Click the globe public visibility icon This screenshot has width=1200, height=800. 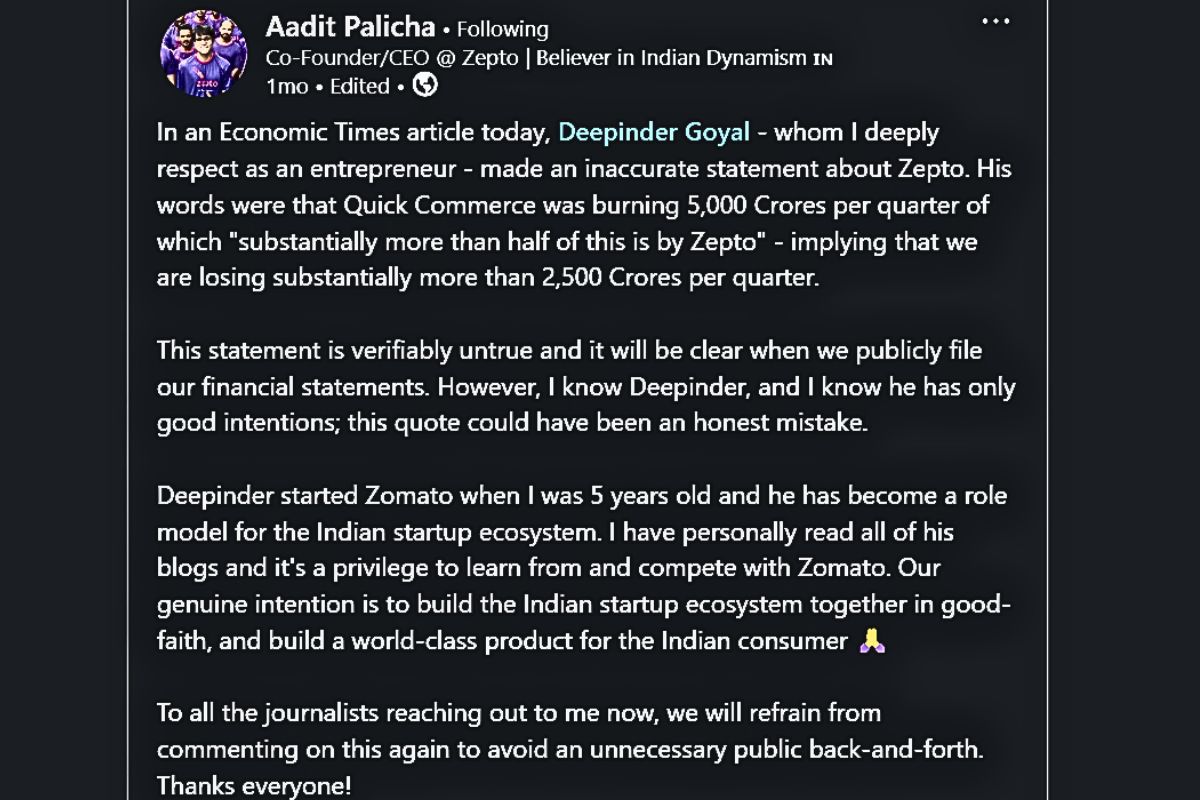pos(425,86)
